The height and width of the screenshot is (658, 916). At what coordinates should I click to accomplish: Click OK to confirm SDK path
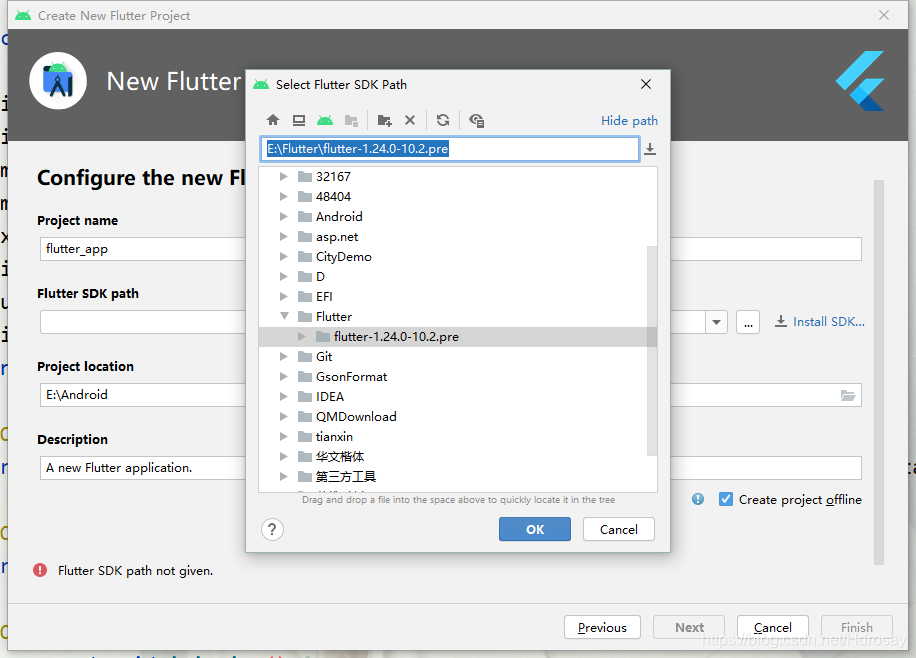tap(535, 529)
